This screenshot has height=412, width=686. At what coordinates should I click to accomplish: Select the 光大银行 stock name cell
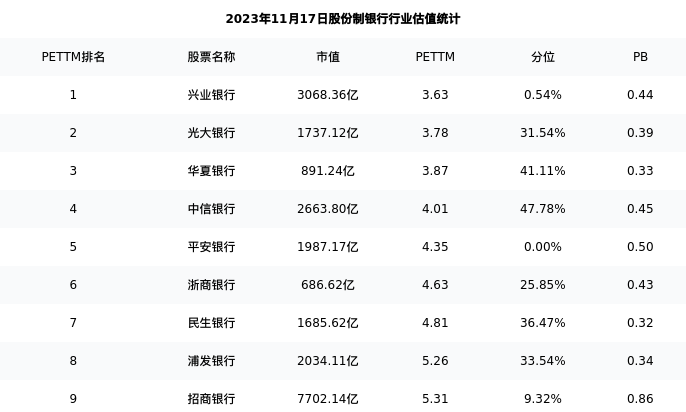pyautogui.click(x=211, y=133)
